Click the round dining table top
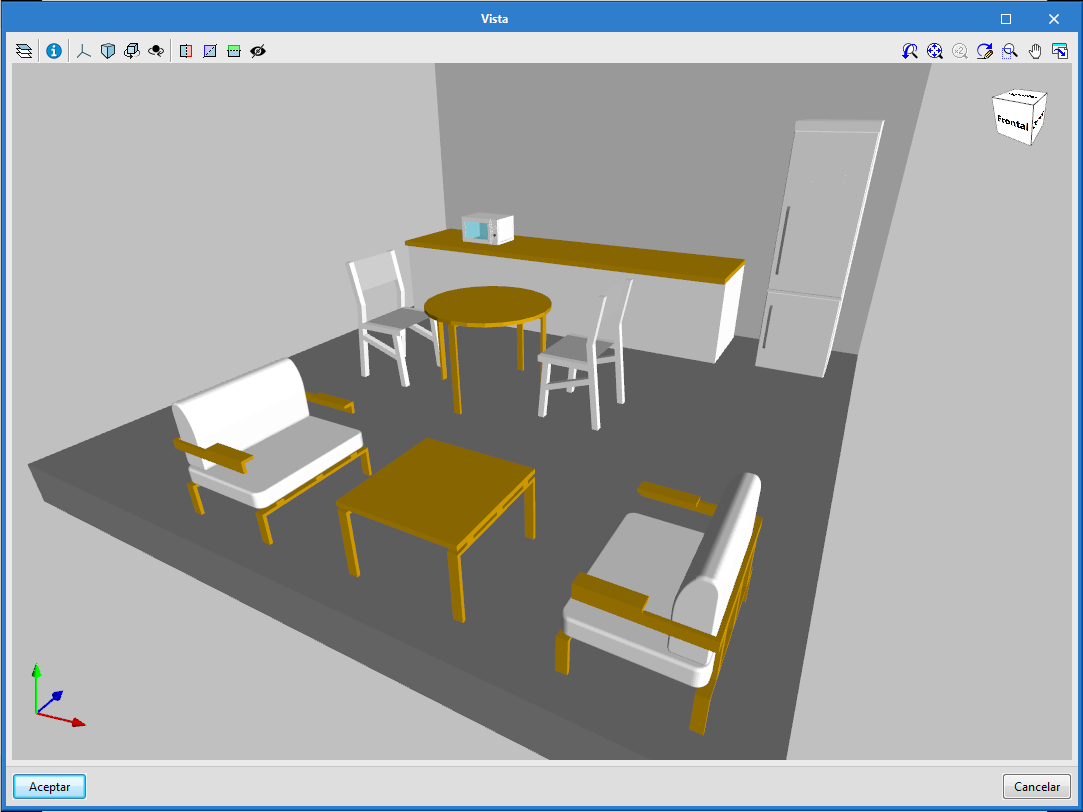The image size is (1083, 812). (488, 305)
